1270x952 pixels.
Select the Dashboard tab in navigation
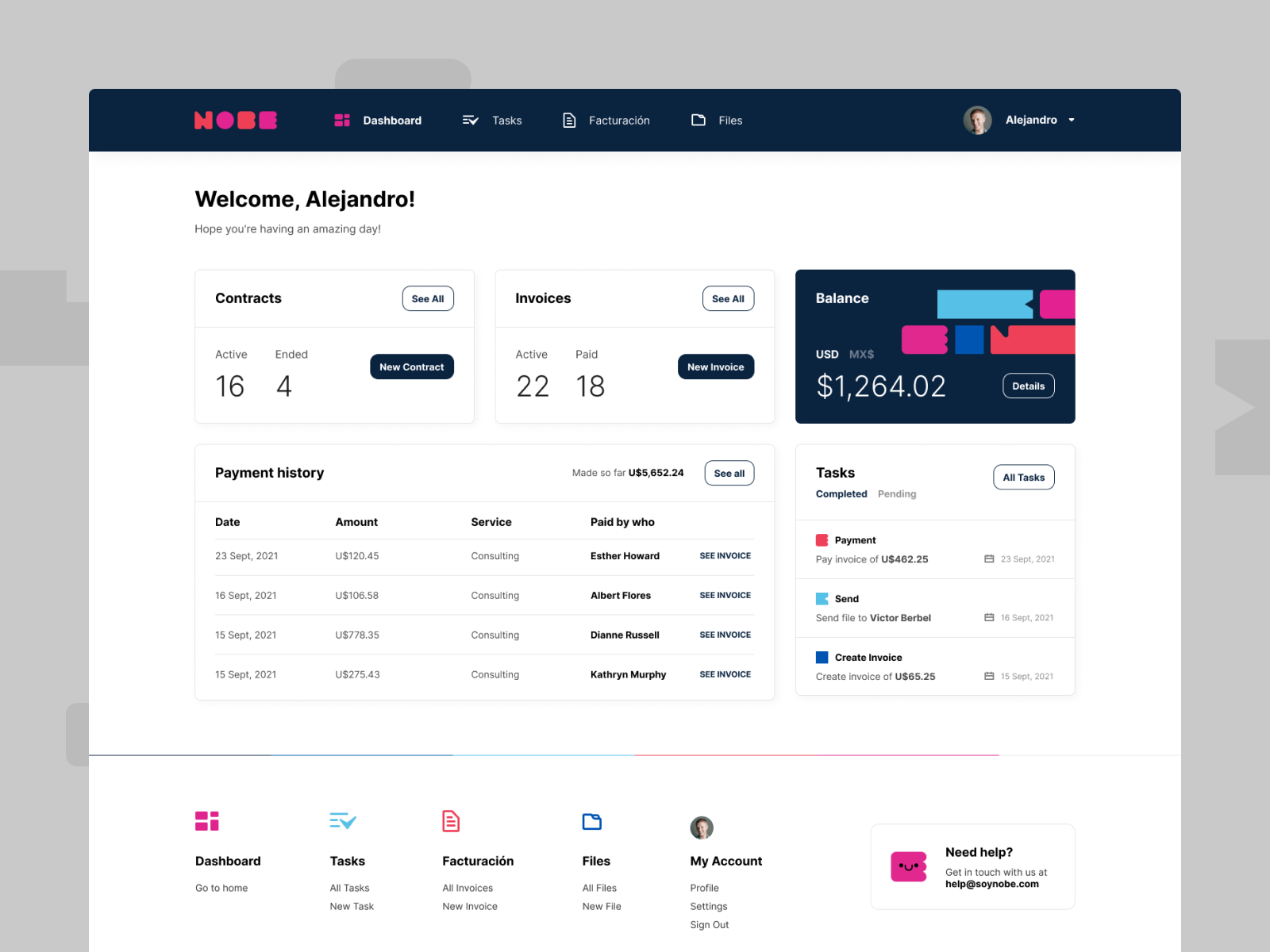pyautogui.click(x=392, y=120)
